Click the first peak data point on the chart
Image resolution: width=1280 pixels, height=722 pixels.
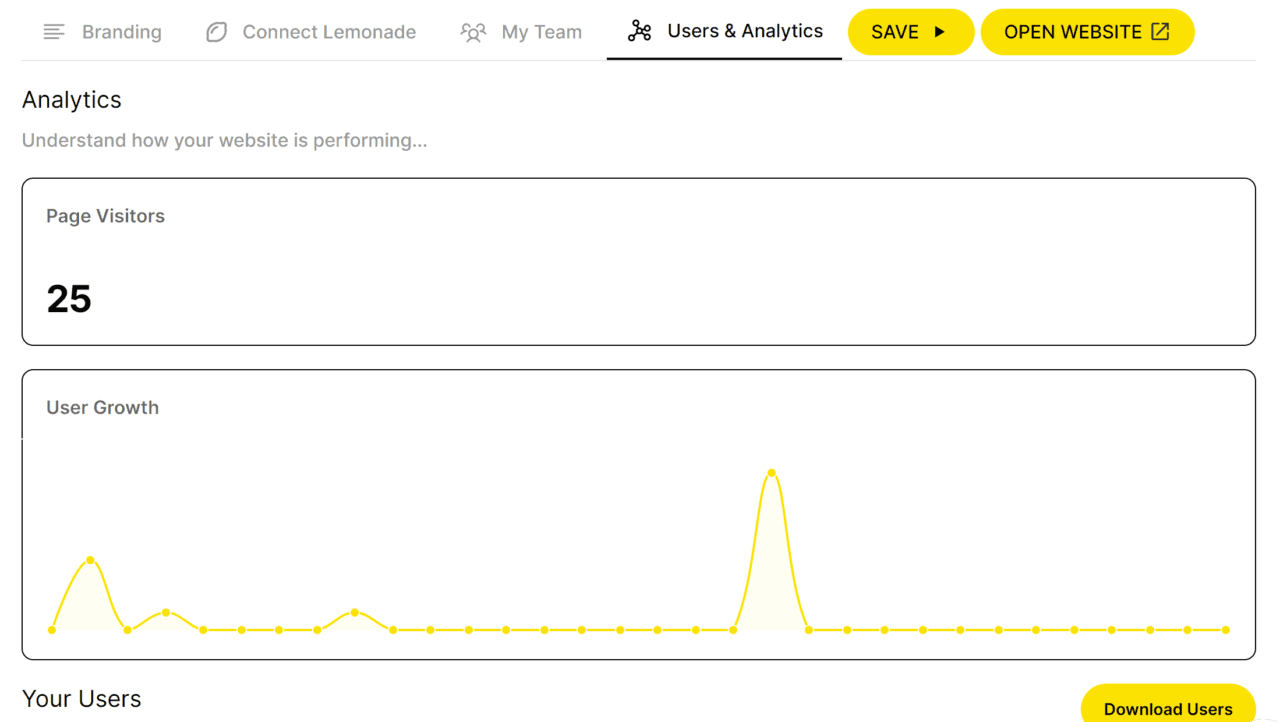[x=90, y=560]
